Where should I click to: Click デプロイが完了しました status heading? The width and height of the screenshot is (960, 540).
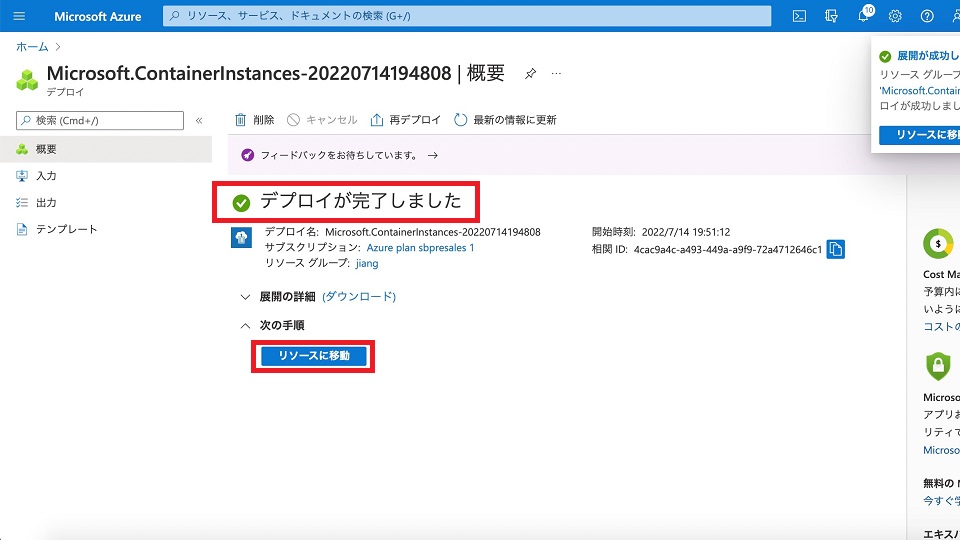[x=360, y=201]
